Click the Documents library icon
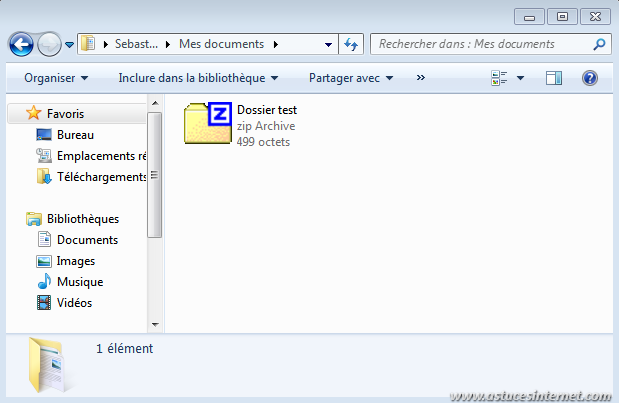This screenshot has height=403, width=619. (44, 239)
